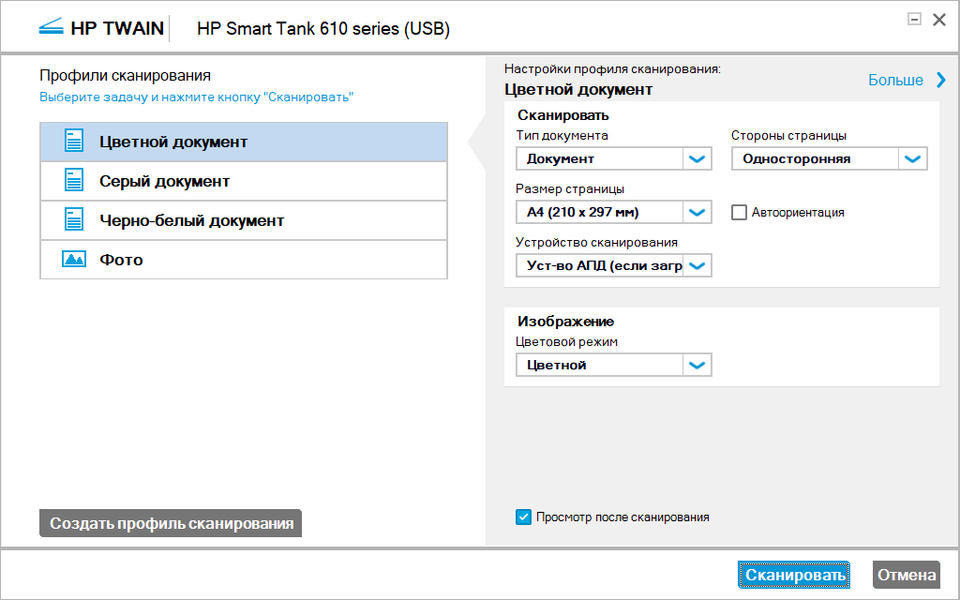Screen dimensions: 960x600
Task: Expand the Устройство сканирования dropdown
Action: click(x=697, y=265)
